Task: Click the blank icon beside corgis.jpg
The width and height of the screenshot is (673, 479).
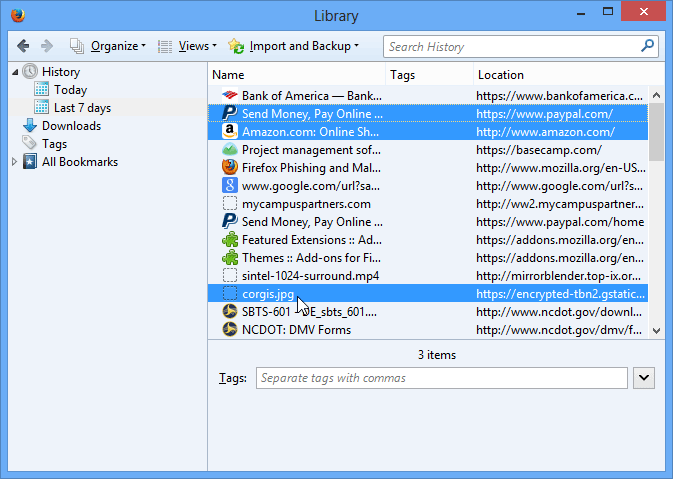Action: [x=230, y=294]
